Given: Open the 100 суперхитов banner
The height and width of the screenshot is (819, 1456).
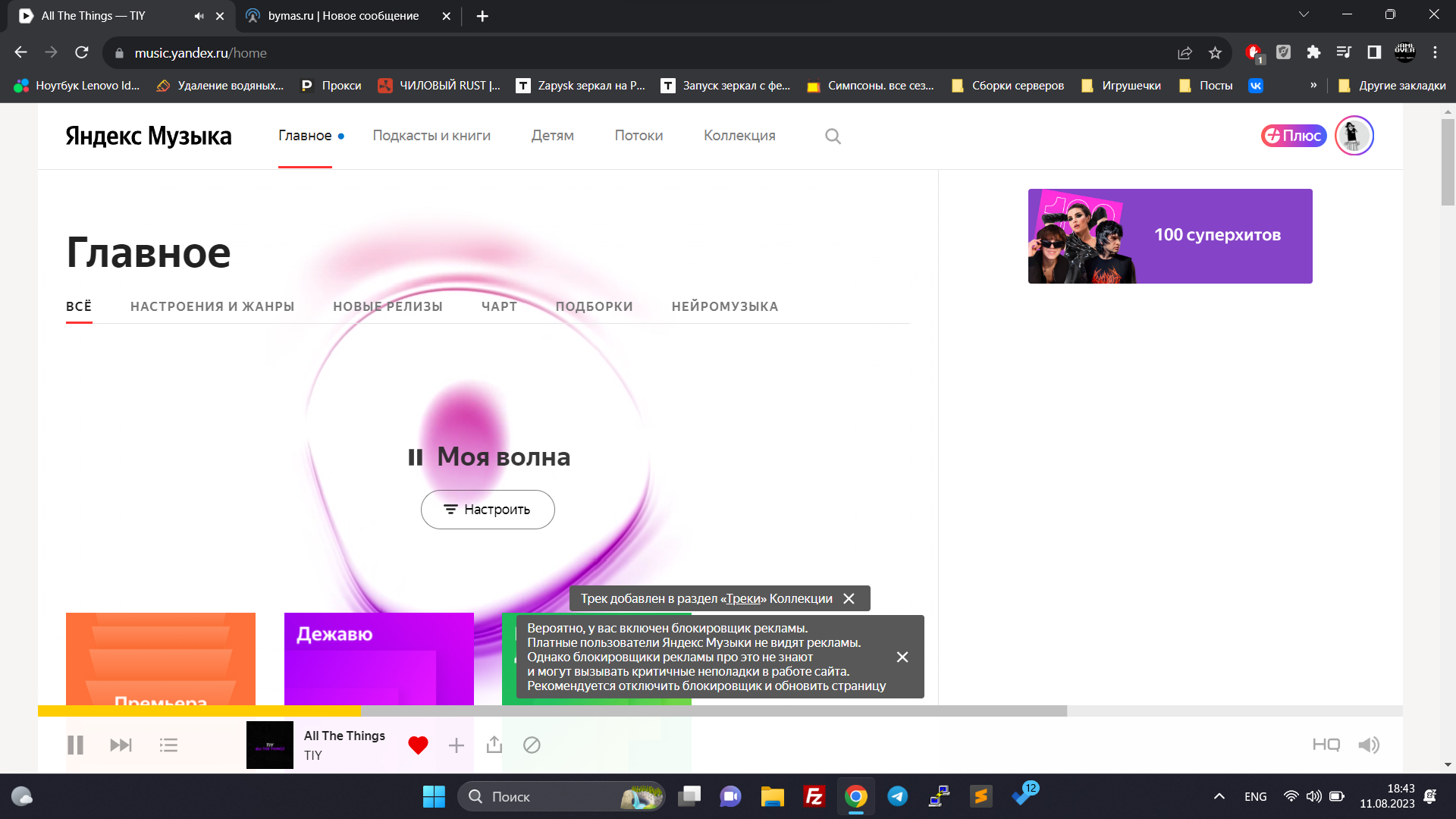Looking at the screenshot, I should [1170, 236].
